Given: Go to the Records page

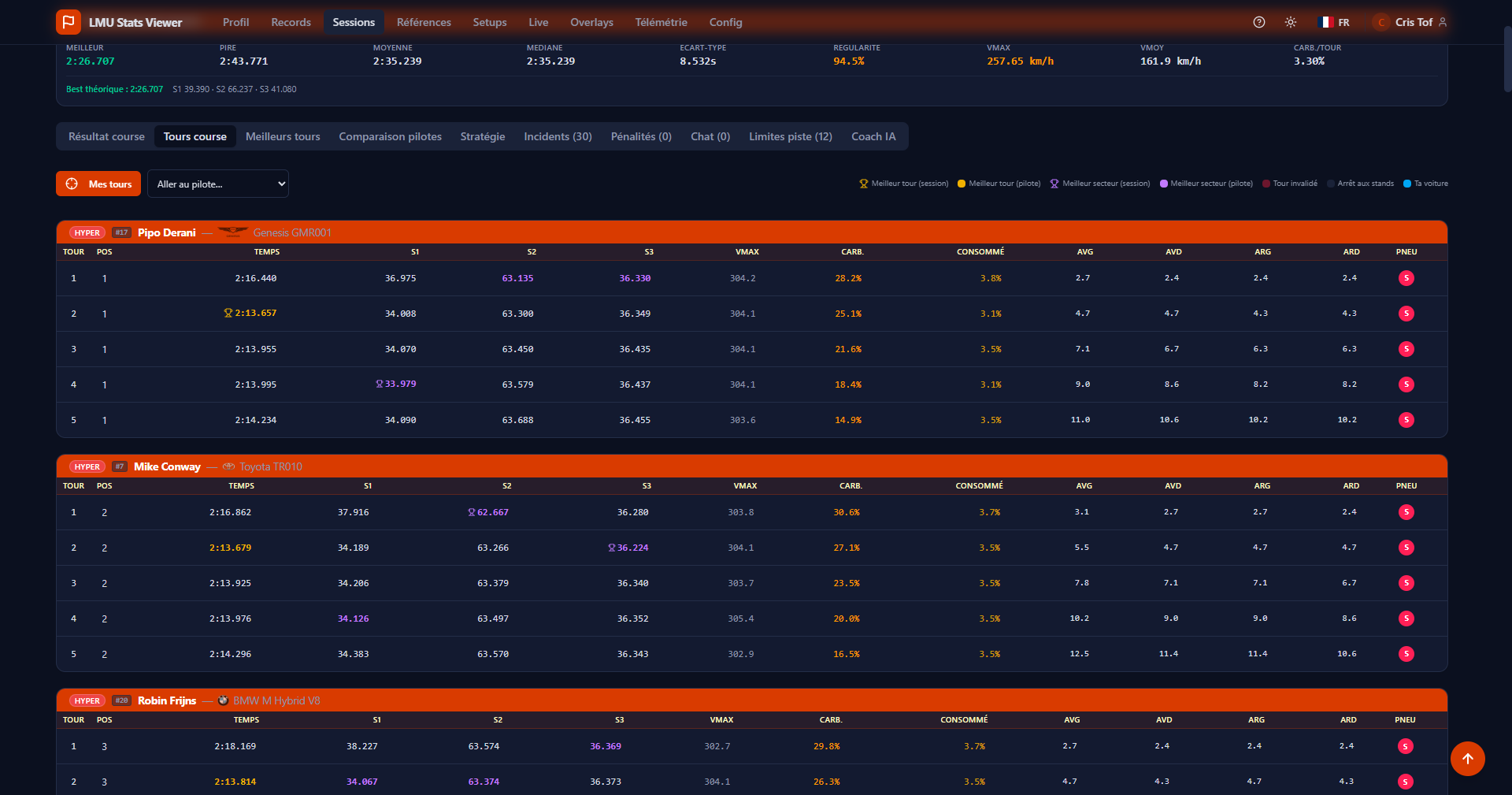Looking at the screenshot, I should coord(291,22).
